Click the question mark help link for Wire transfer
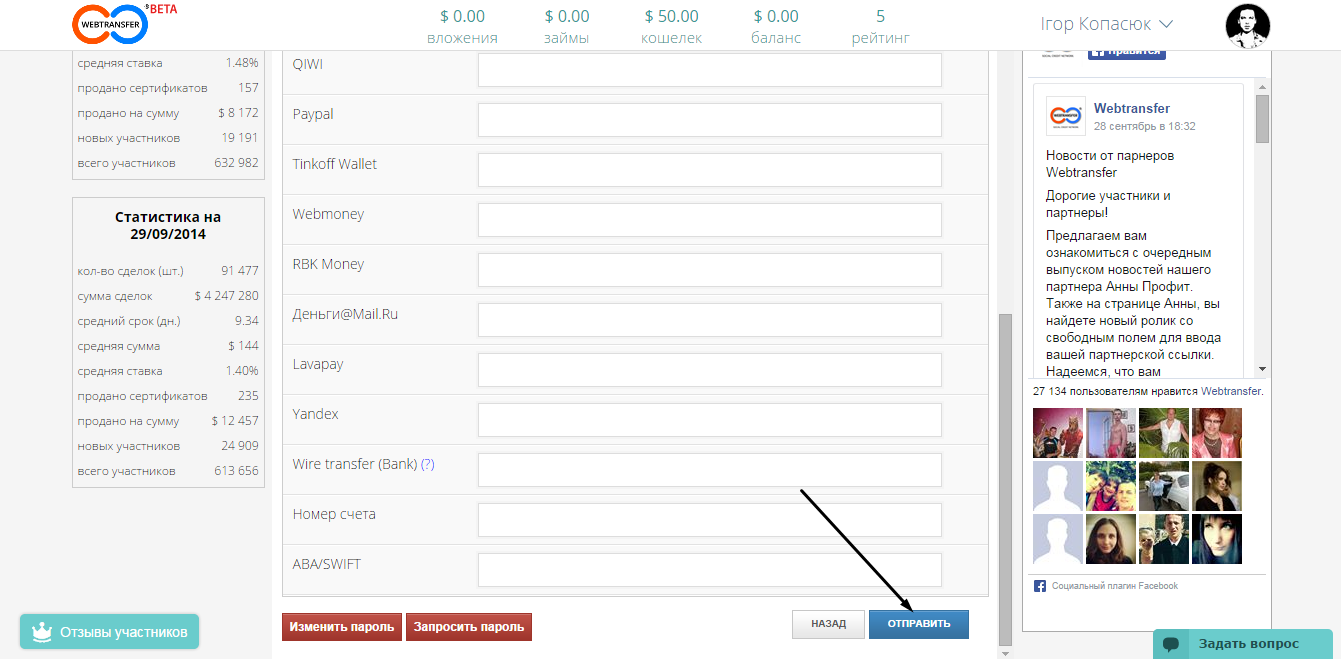The height and width of the screenshot is (659, 1341). pyautogui.click(x=427, y=464)
